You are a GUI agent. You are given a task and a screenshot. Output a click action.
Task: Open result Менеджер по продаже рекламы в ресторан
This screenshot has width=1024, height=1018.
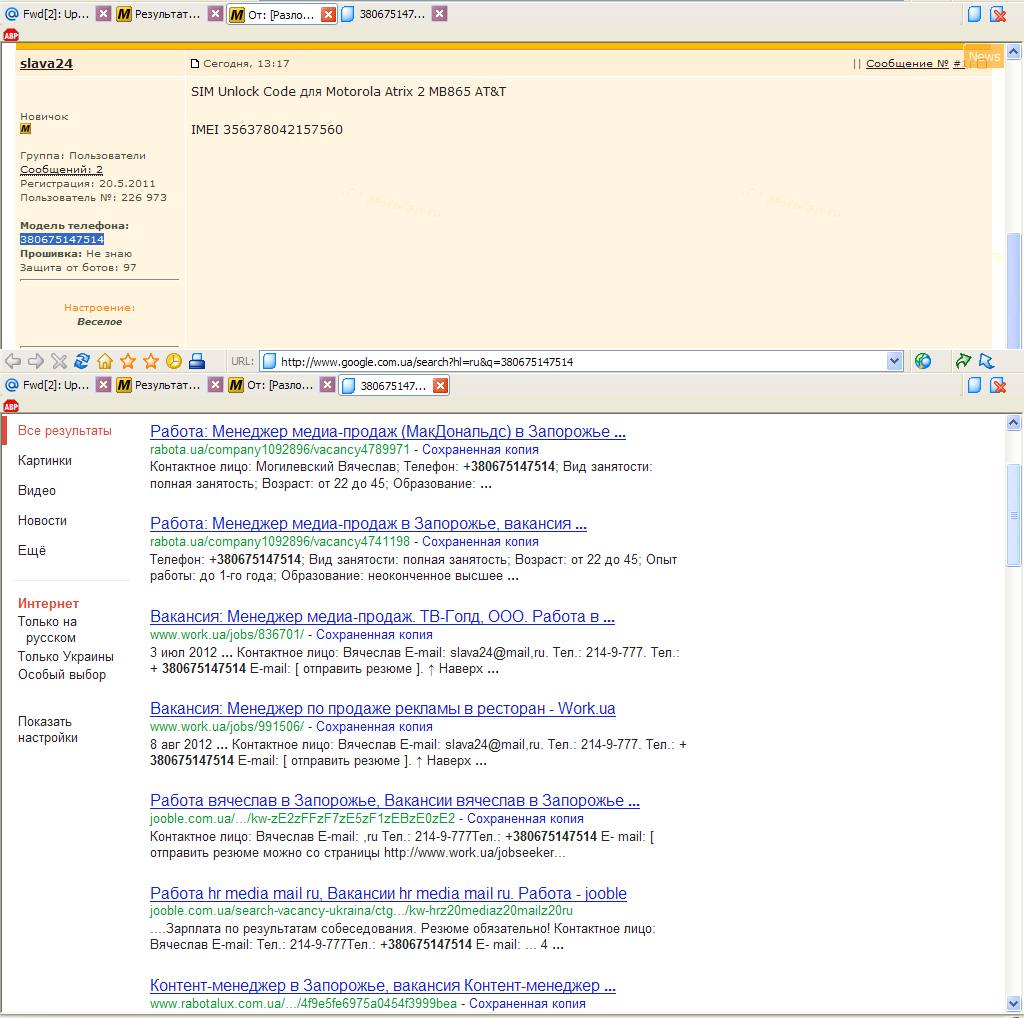coord(383,708)
